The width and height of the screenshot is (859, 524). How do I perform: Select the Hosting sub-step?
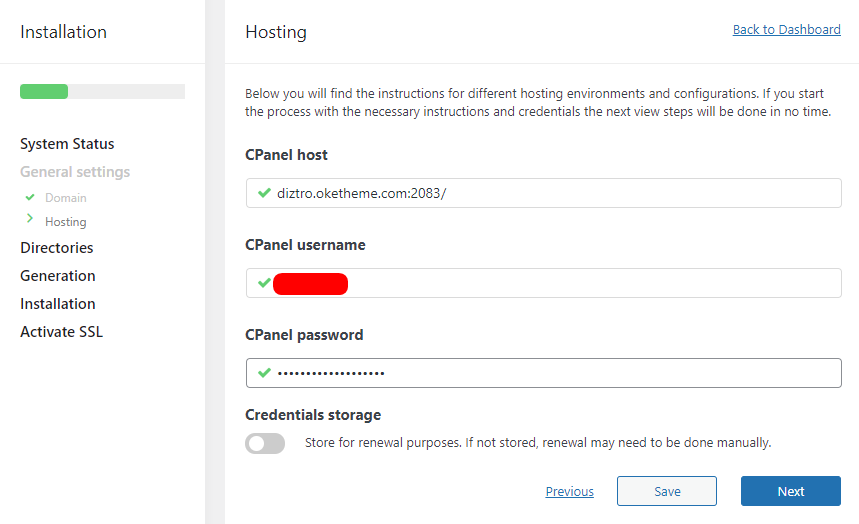pos(66,222)
